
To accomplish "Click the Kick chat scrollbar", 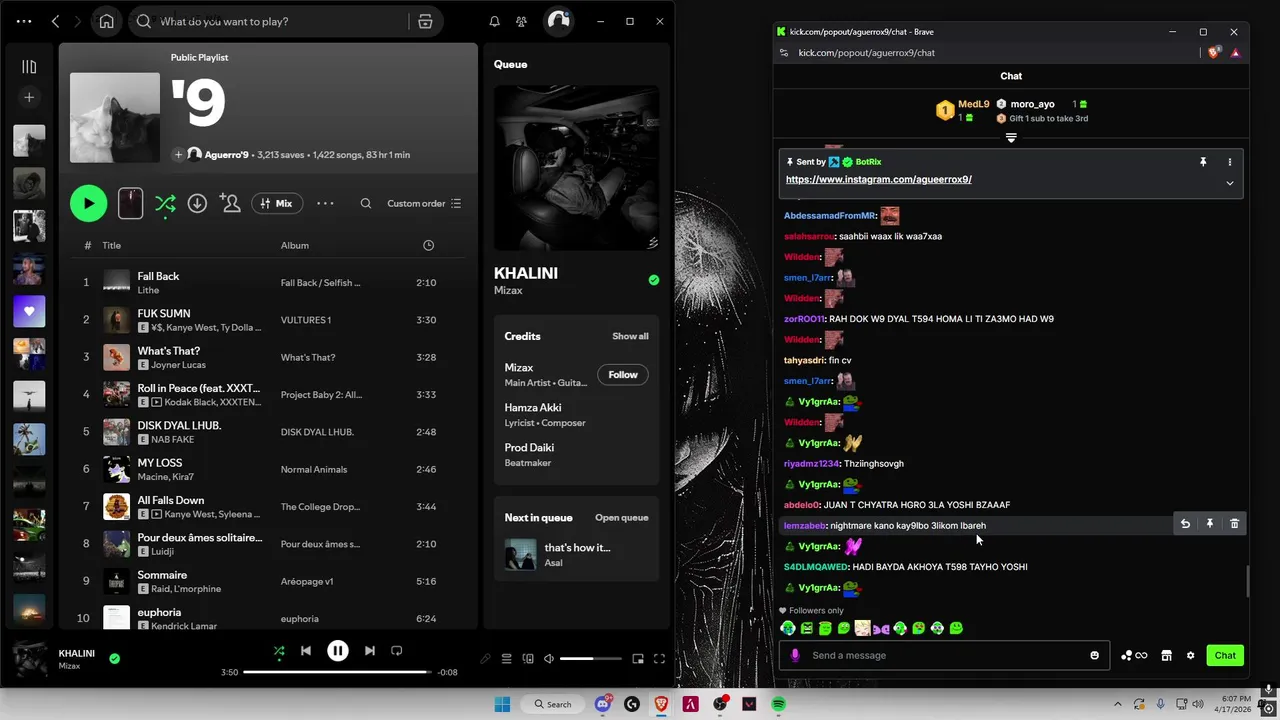I will [1247, 581].
